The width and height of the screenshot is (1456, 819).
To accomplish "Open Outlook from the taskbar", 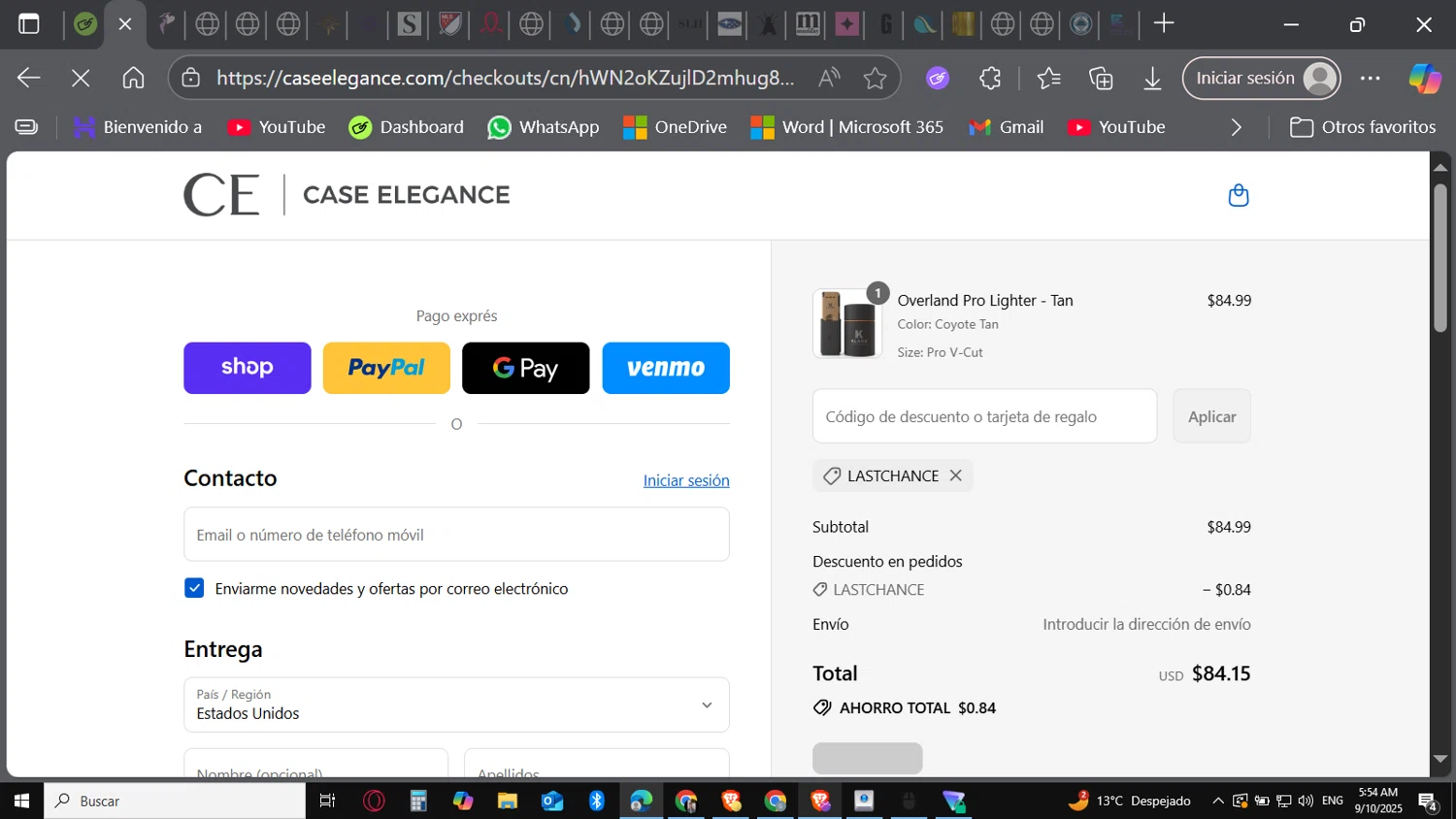I will click(x=552, y=801).
